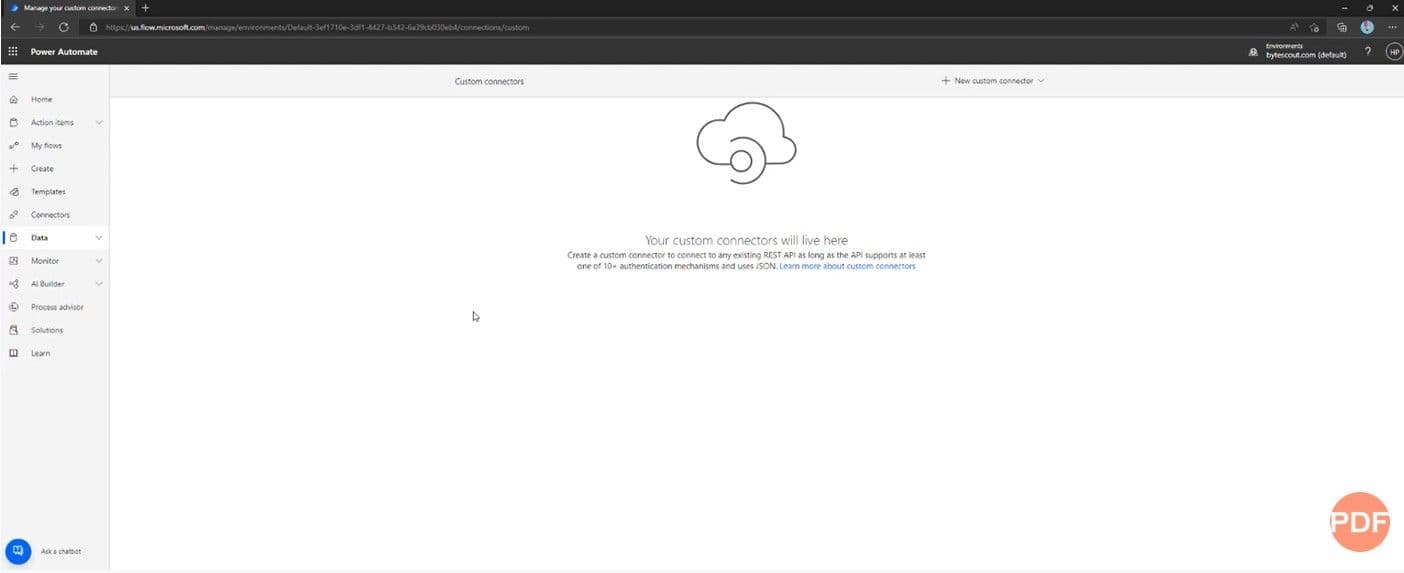Image resolution: width=1404 pixels, height=573 pixels.
Task: Expand the Monitor menu chevron
Action: [x=98, y=261]
